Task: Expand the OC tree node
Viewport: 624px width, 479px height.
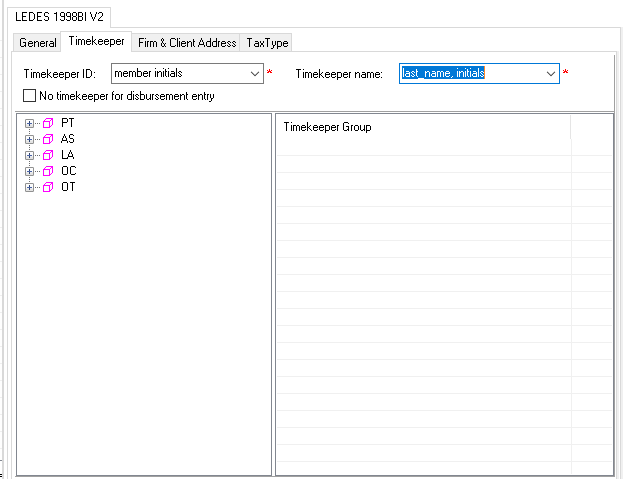Action: (29, 171)
